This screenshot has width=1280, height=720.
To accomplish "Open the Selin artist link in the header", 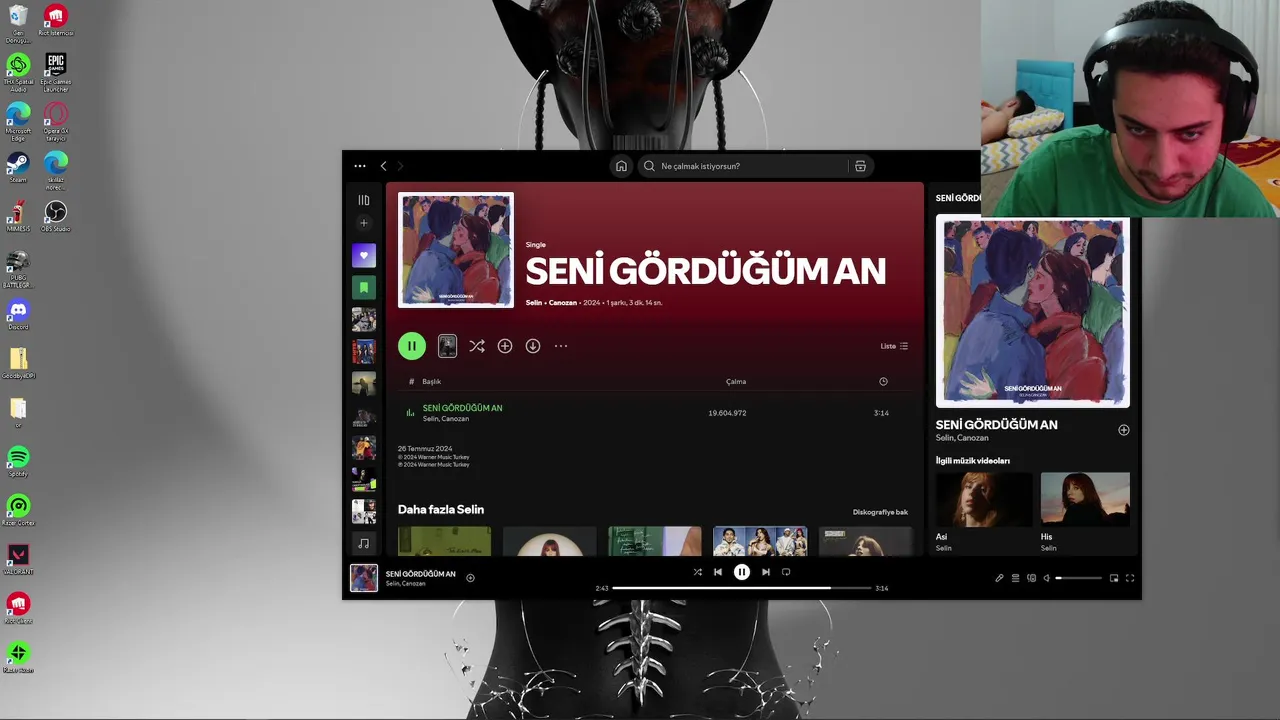I will click(534, 302).
